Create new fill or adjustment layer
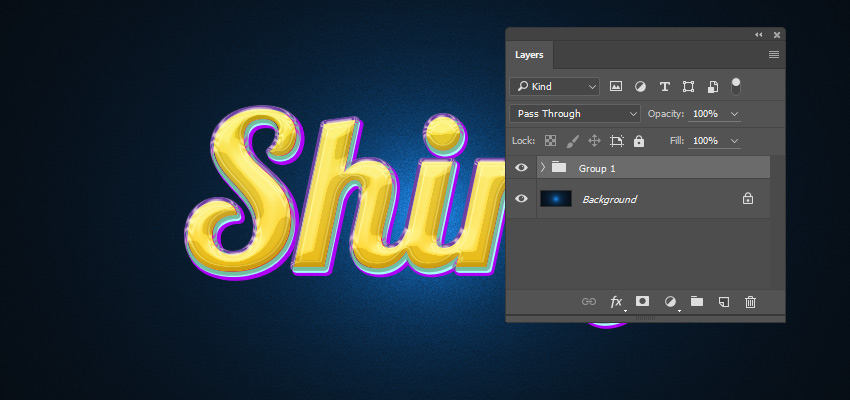Viewport: 850px width, 400px height. pos(671,302)
